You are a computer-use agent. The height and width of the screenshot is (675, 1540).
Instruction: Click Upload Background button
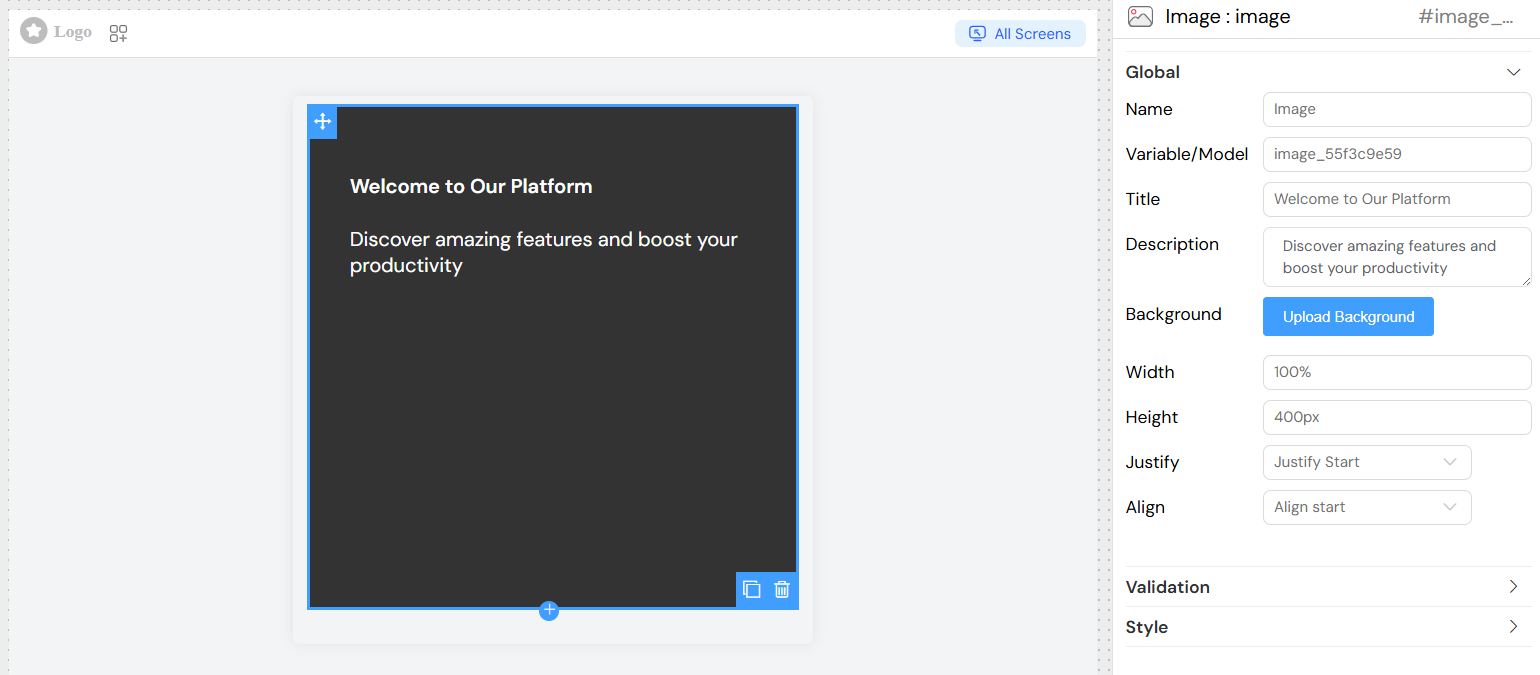1348,316
